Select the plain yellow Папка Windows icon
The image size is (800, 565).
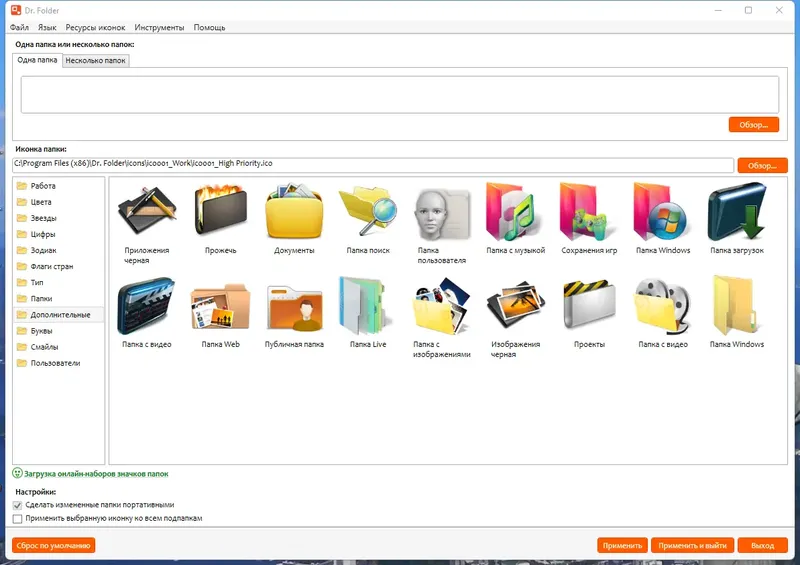click(737, 305)
